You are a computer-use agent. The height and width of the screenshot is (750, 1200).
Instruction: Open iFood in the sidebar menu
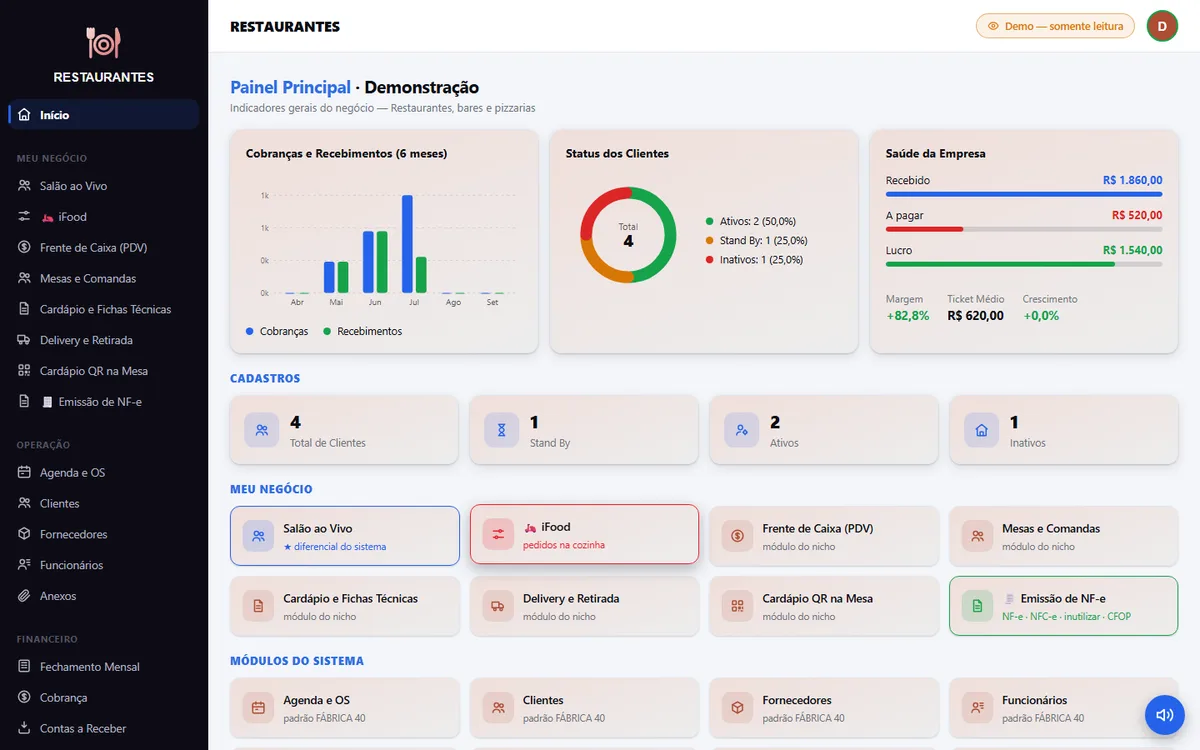coord(104,217)
